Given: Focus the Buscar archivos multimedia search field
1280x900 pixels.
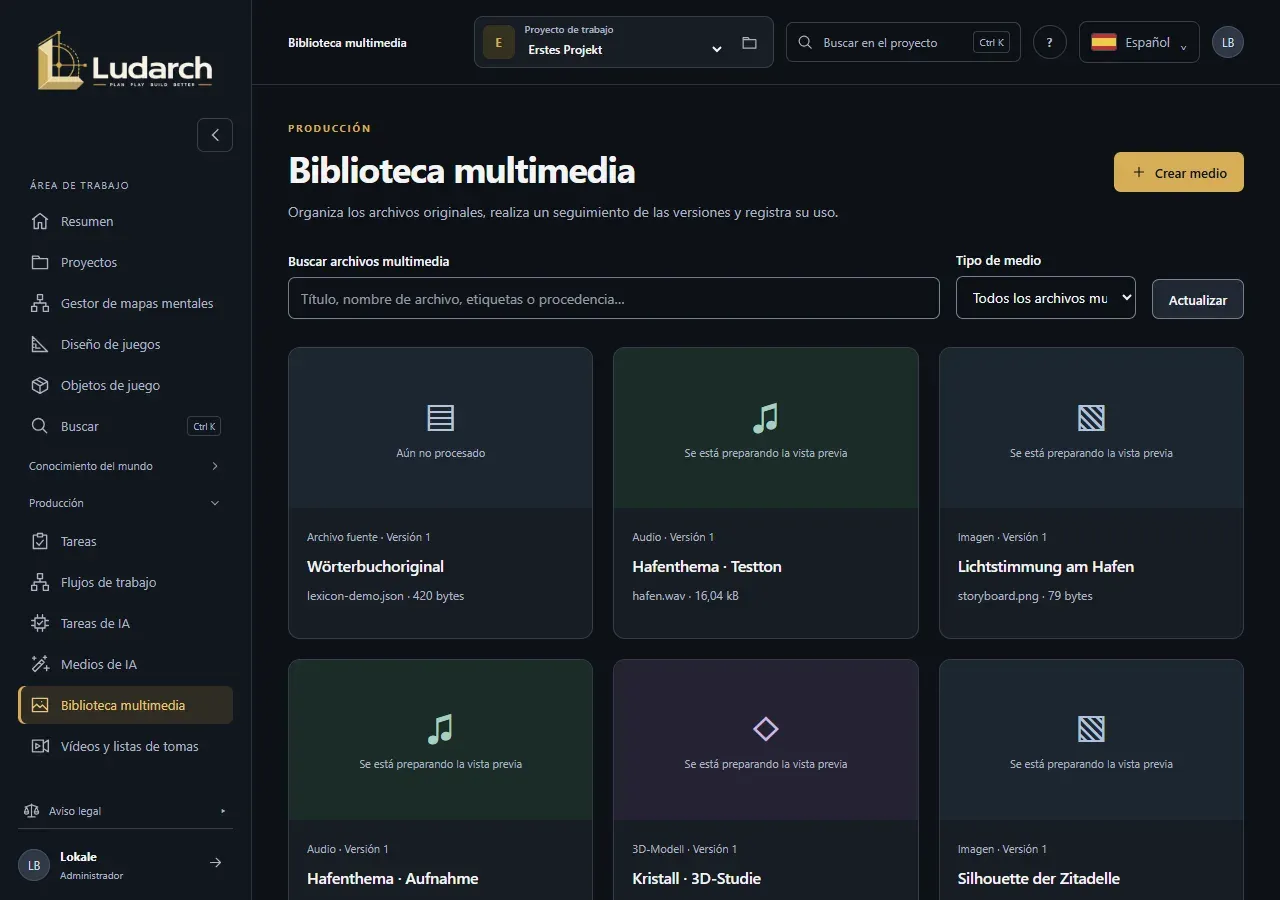Looking at the screenshot, I should [614, 298].
